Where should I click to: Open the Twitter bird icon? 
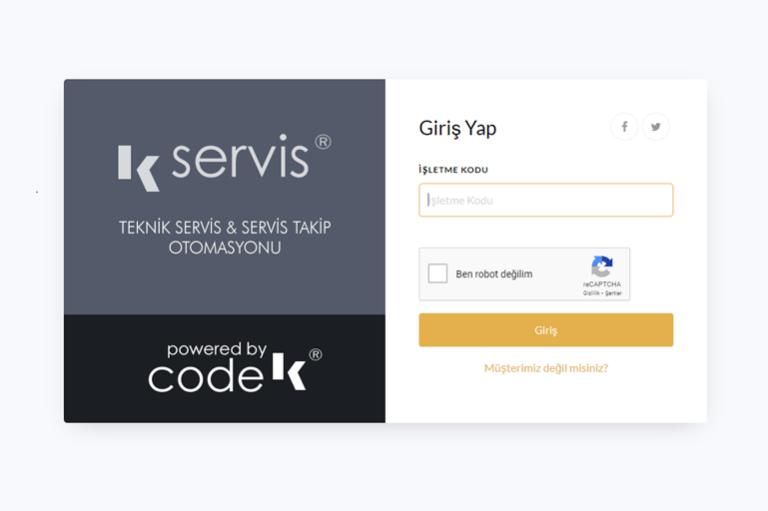point(655,127)
